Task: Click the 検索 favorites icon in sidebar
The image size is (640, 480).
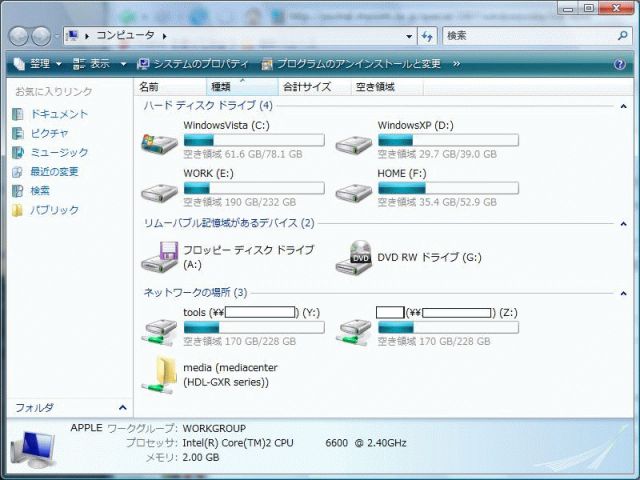Action: 18,191
